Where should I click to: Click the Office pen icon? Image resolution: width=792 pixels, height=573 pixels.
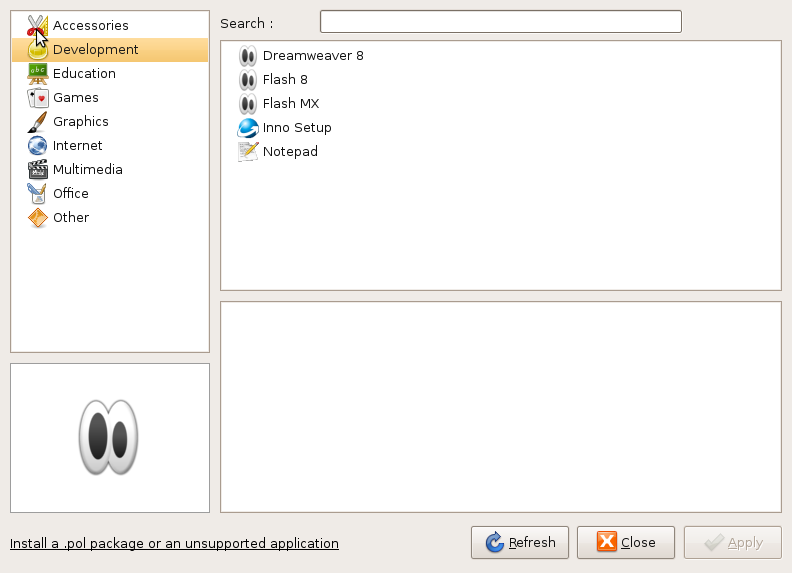tap(37, 194)
